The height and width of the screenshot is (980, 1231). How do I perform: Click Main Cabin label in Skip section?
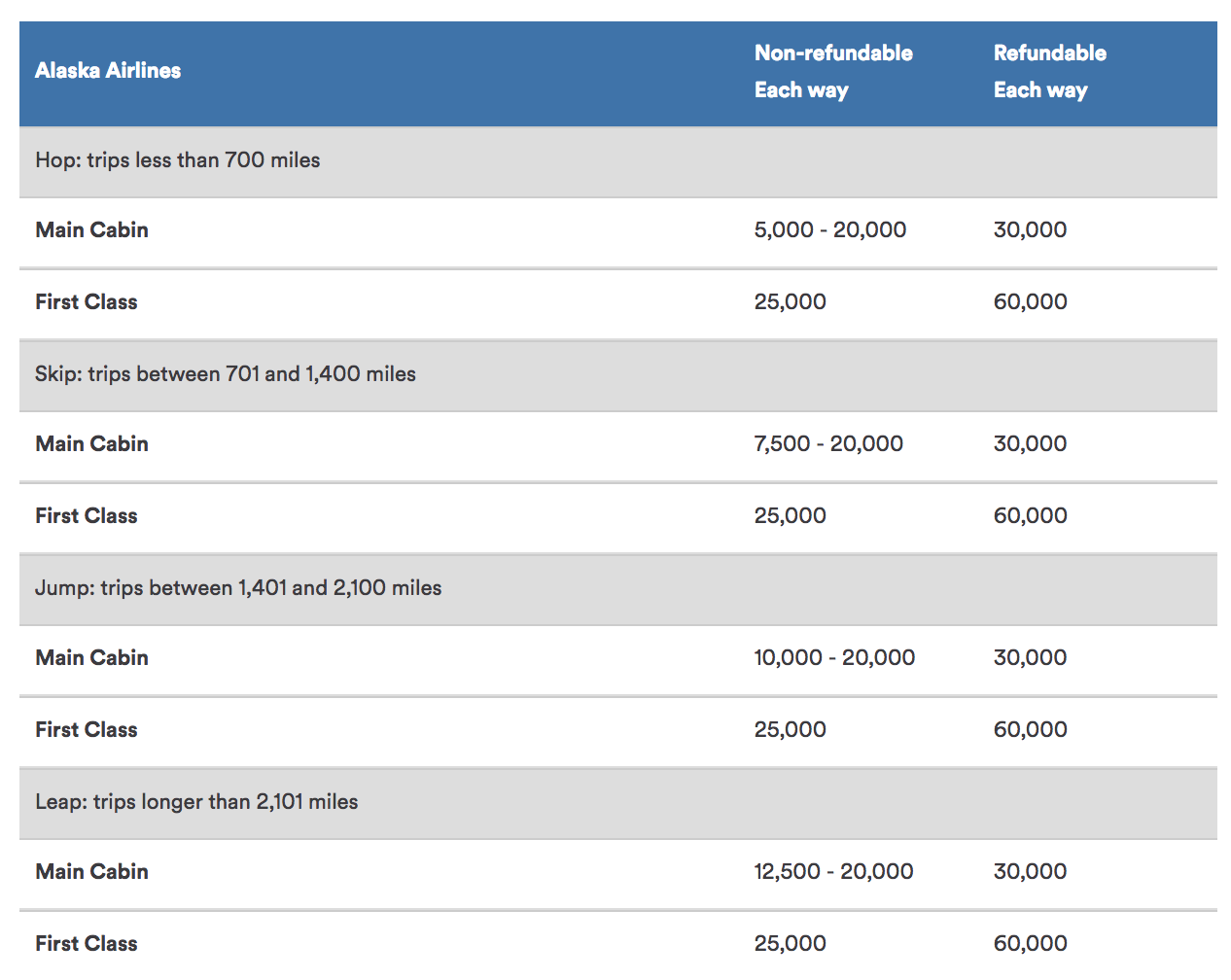tap(92, 444)
